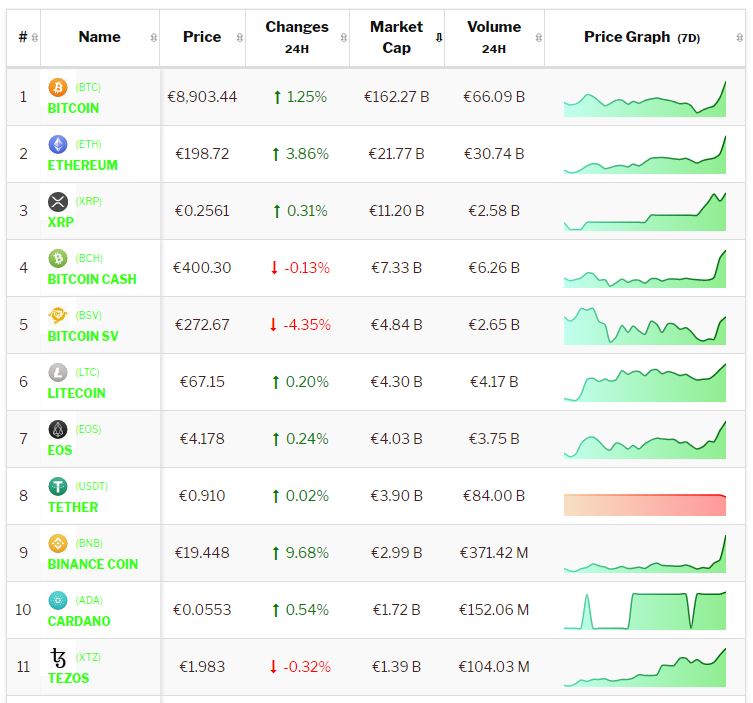Click the Binance Coin yellow icon
The height and width of the screenshot is (703, 753).
pyautogui.click(x=58, y=544)
